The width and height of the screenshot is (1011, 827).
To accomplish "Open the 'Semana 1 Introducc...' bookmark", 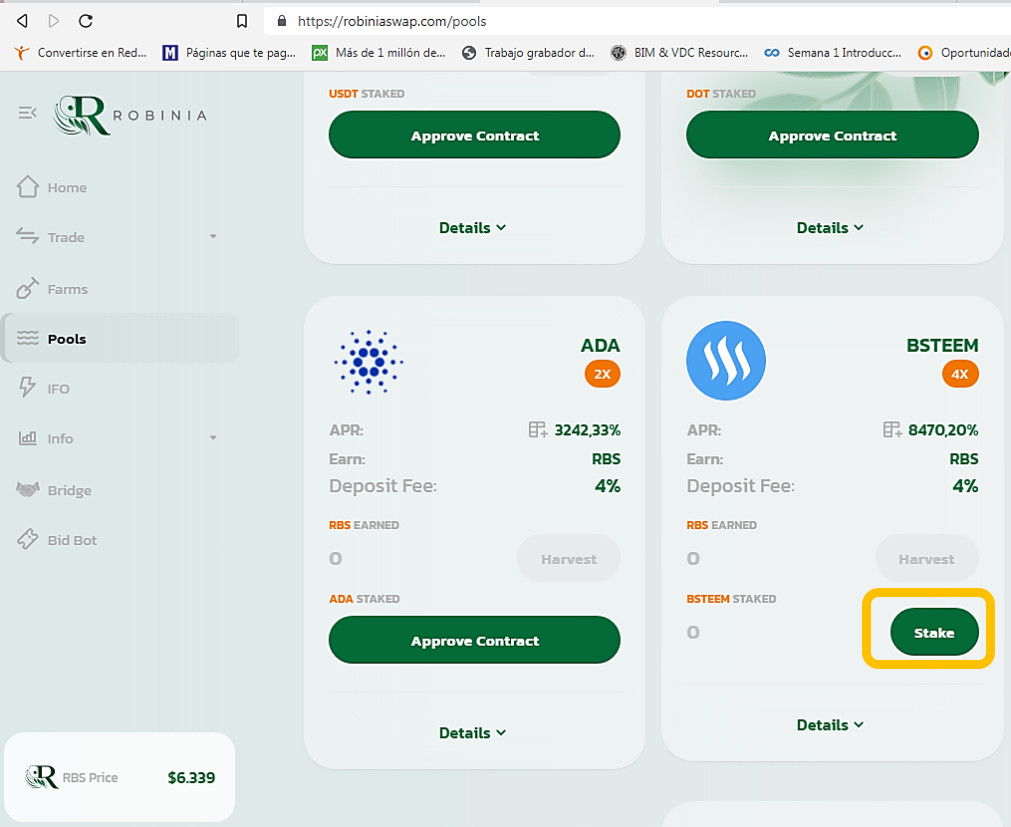I will tap(832, 53).
